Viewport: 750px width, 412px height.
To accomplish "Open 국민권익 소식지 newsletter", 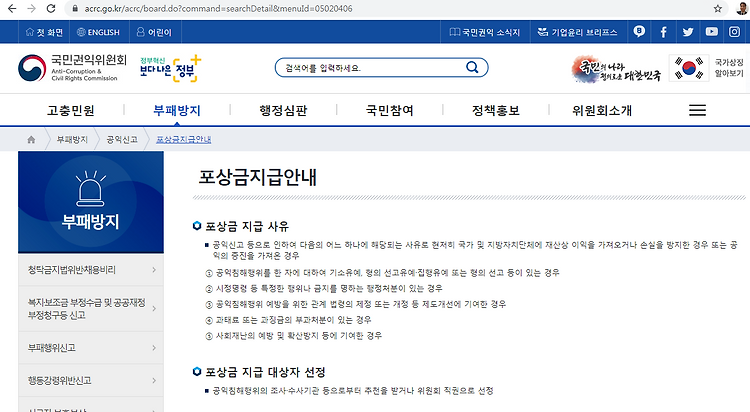I will click(485, 32).
